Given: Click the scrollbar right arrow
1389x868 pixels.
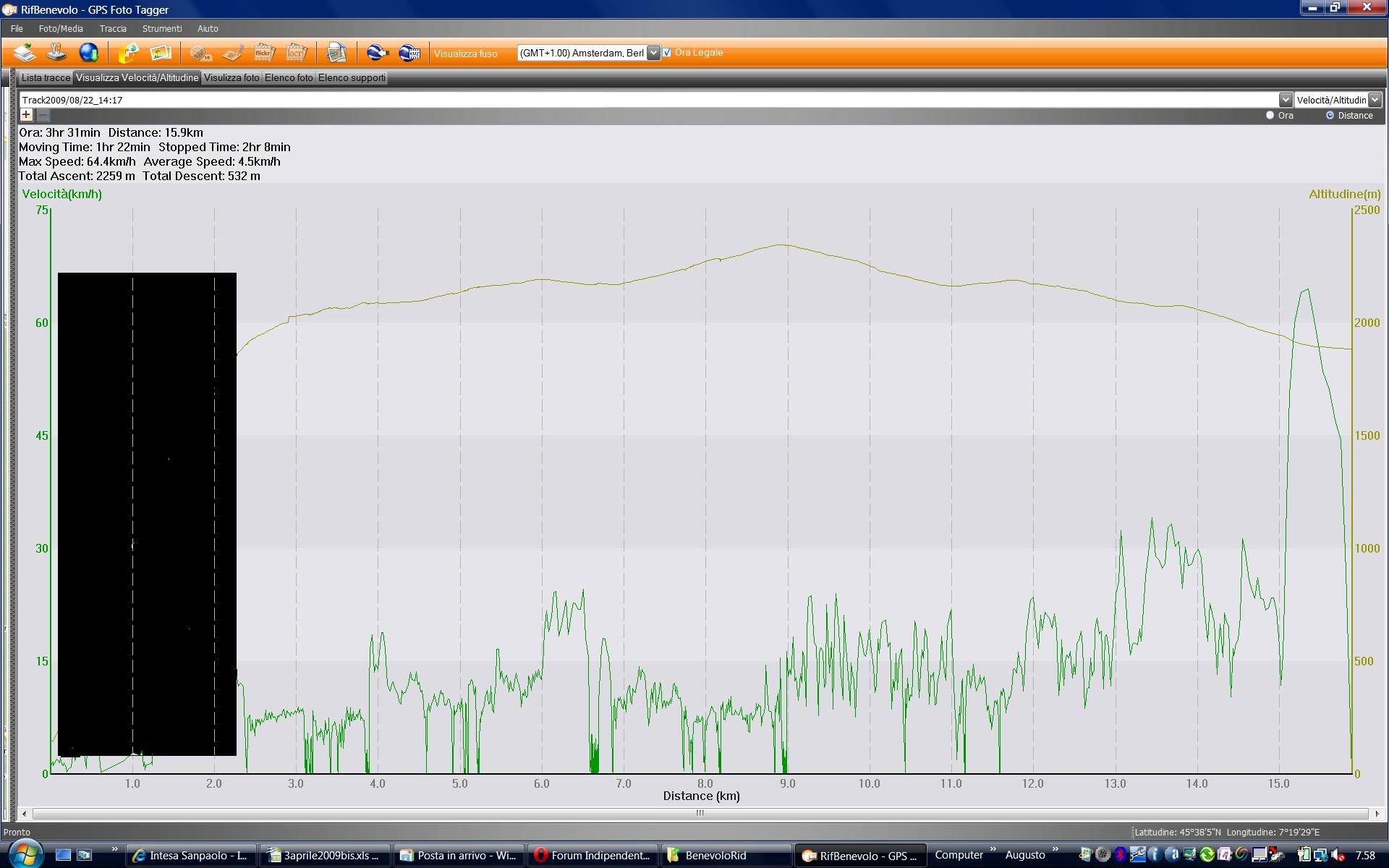Looking at the screenshot, I should (x=1377, y=813).
